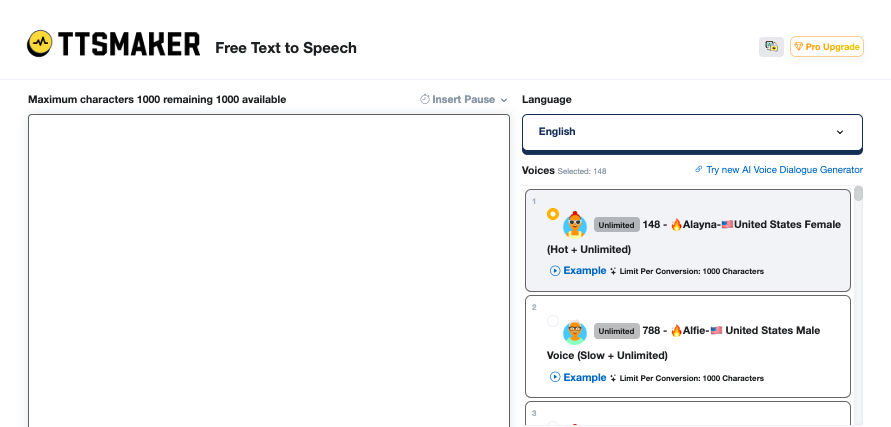
Task: Play the Example for Alfie voice
Action: tap(578, 378)
